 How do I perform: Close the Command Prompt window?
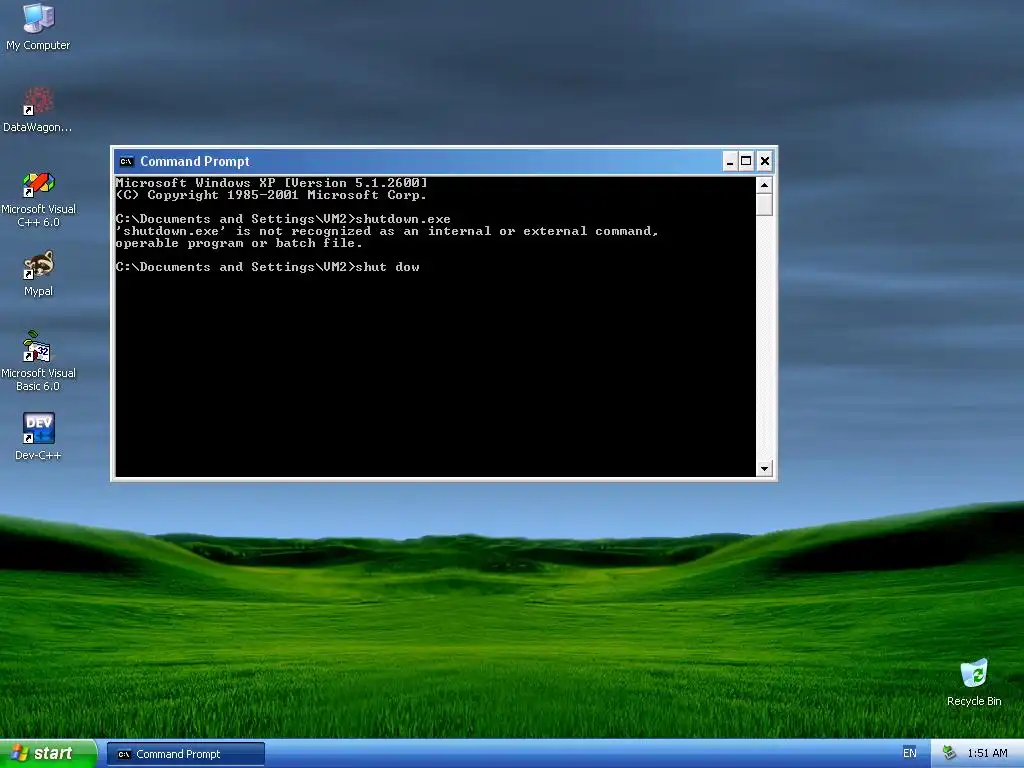[765, 161]
